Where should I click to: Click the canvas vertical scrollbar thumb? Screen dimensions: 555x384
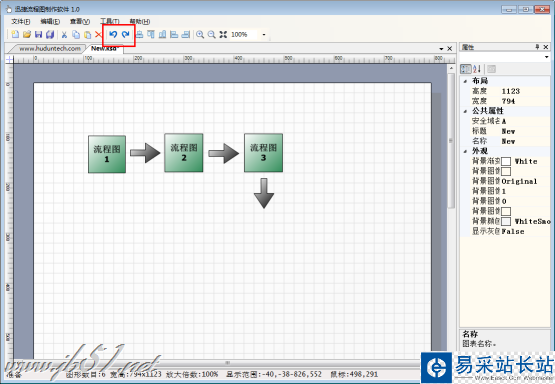point(451,141)
